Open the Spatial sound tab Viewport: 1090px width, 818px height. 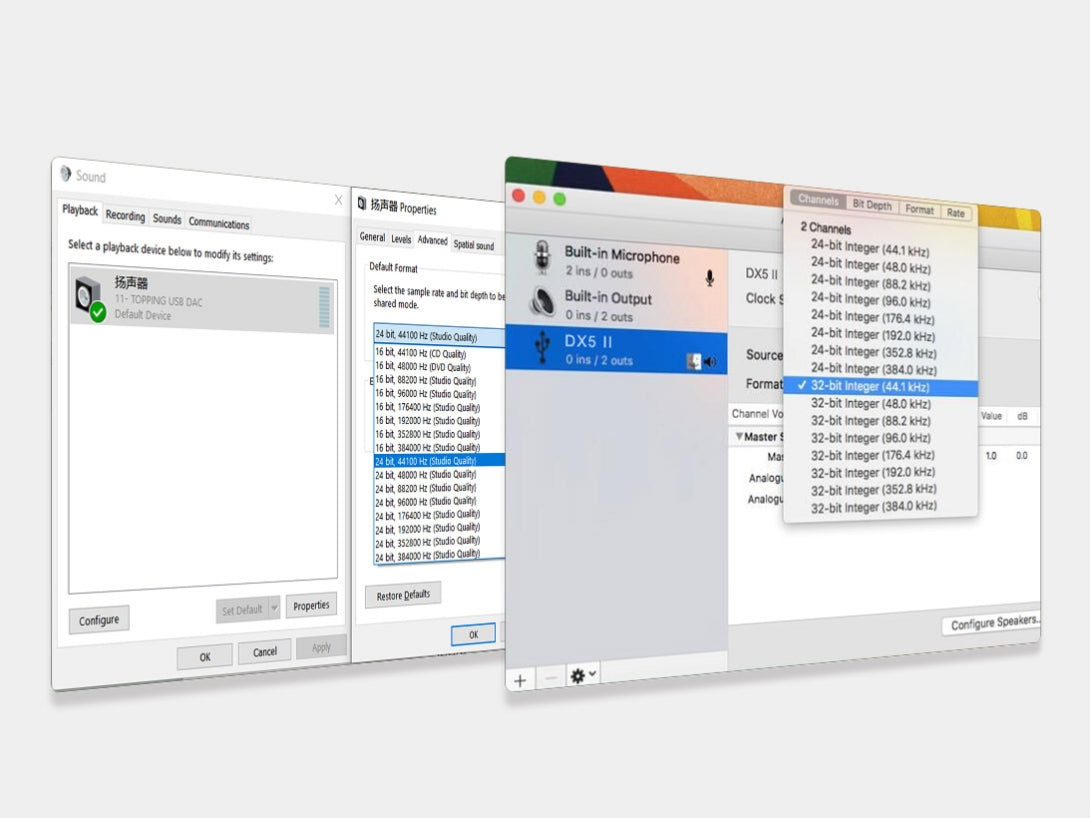pos(473,245)
